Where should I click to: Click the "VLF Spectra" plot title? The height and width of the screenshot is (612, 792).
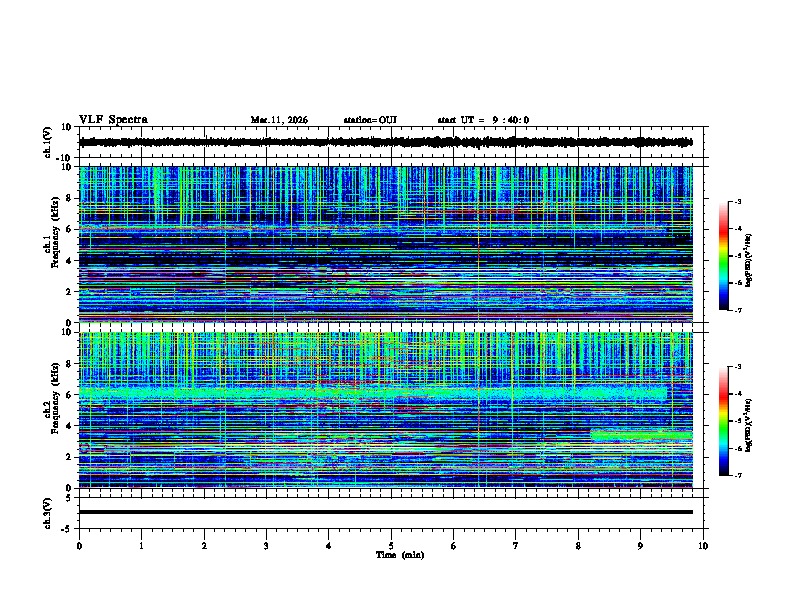(x=113, y=120)
